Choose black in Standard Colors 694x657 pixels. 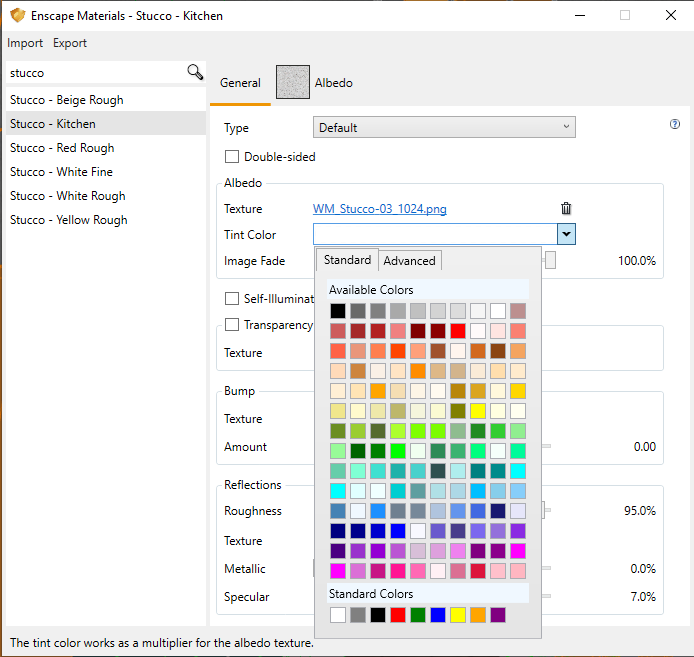[378, 615]
